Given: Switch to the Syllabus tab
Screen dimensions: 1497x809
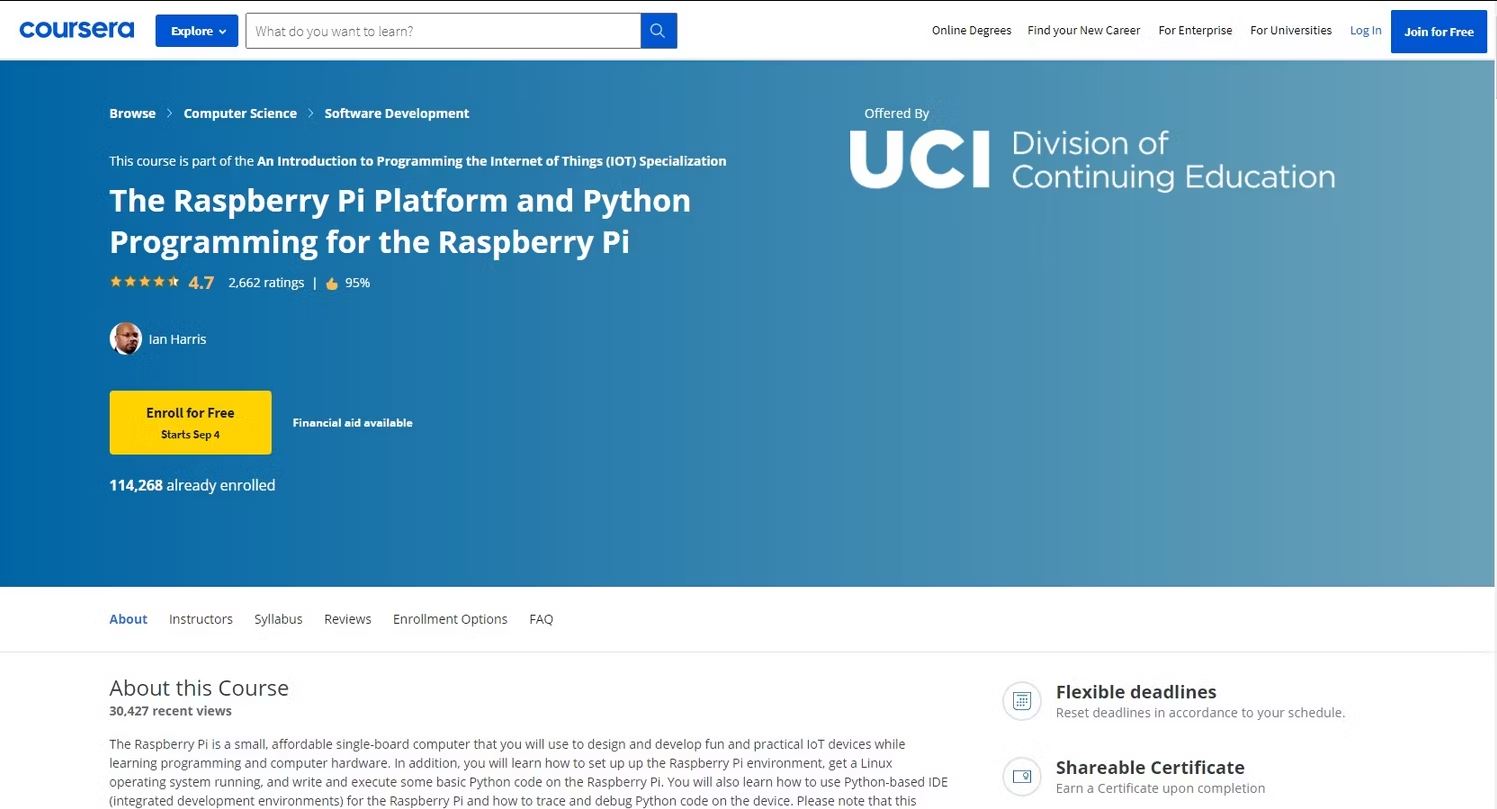Looking at the screenshot, I should (278, 619).
